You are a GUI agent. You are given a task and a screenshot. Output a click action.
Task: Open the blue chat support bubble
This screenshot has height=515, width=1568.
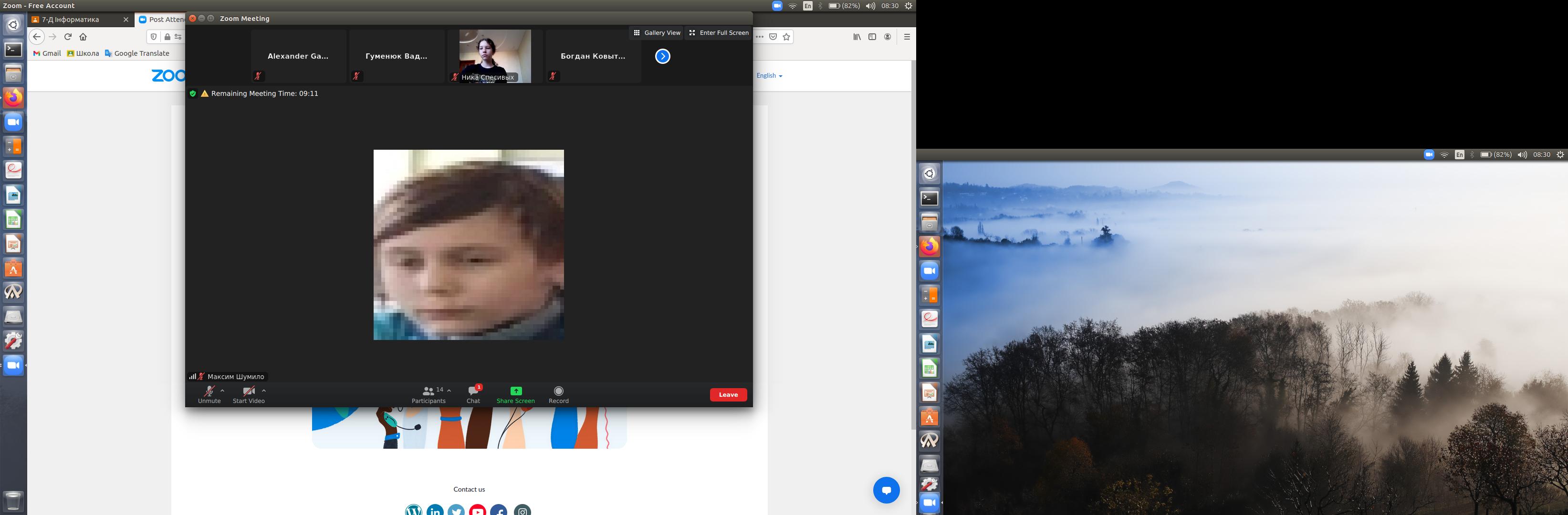886,490
